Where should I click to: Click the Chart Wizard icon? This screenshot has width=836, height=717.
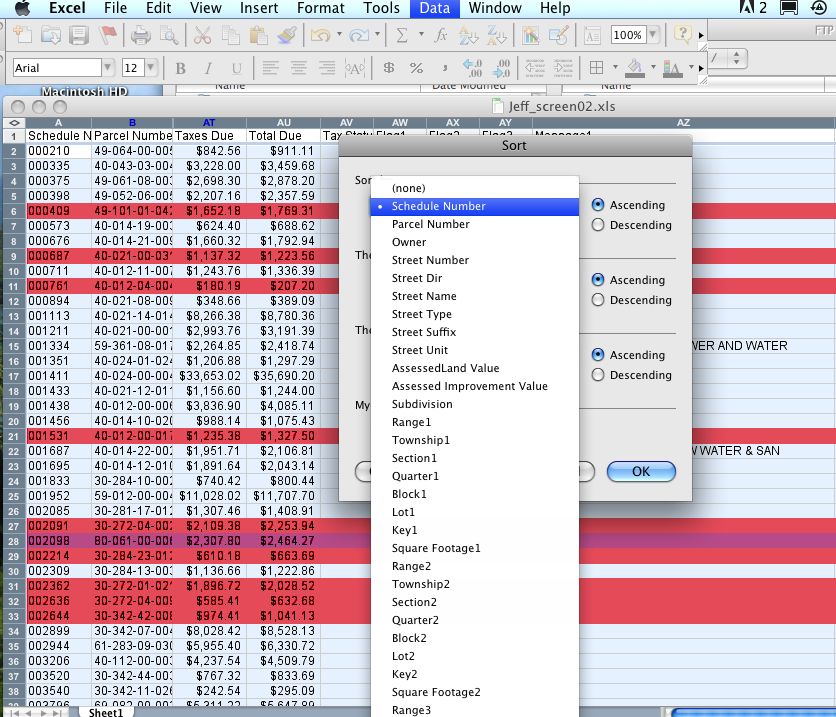530,35
